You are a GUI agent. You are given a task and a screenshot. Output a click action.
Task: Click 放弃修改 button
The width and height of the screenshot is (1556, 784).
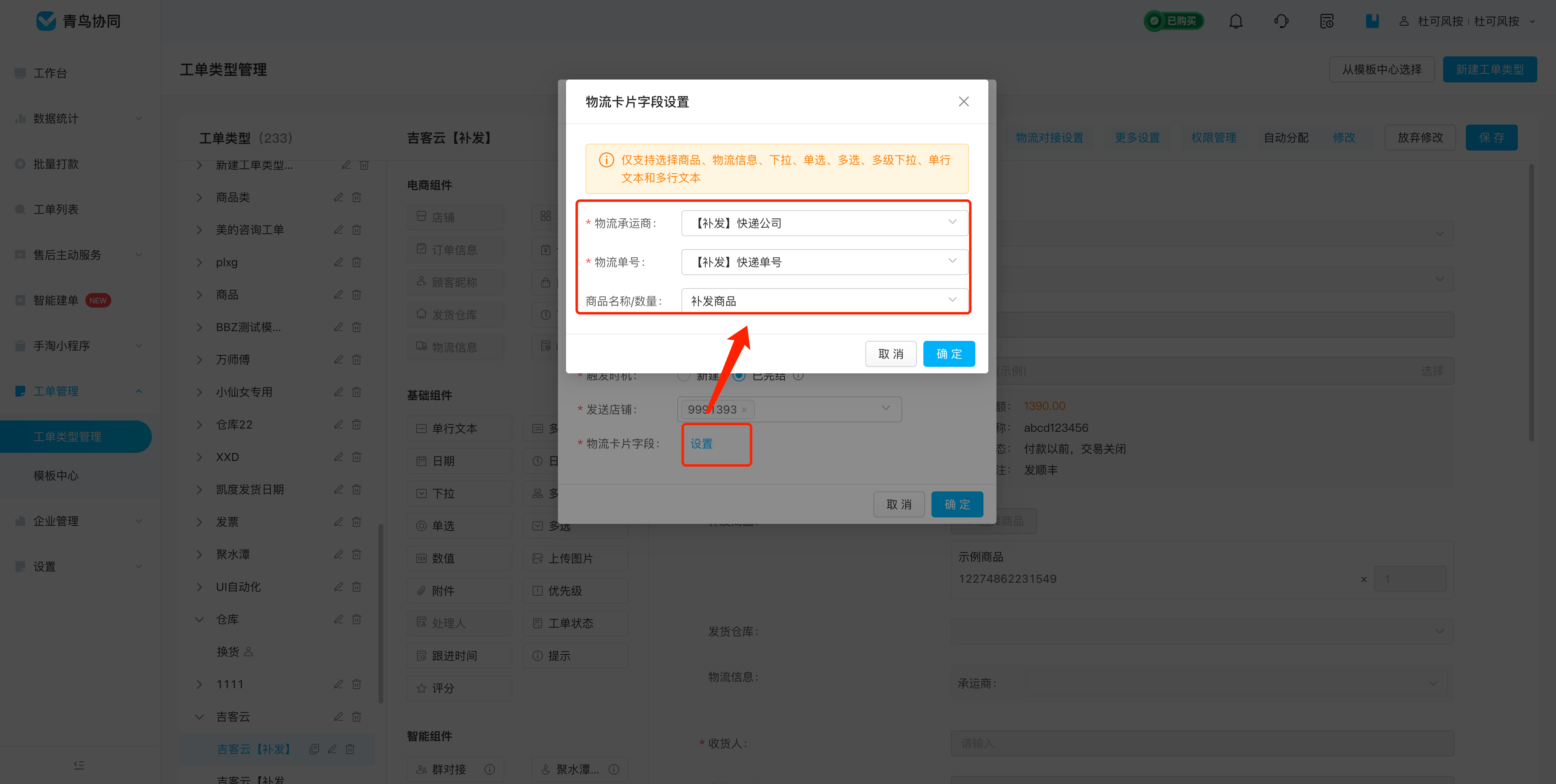[1420, 138]
